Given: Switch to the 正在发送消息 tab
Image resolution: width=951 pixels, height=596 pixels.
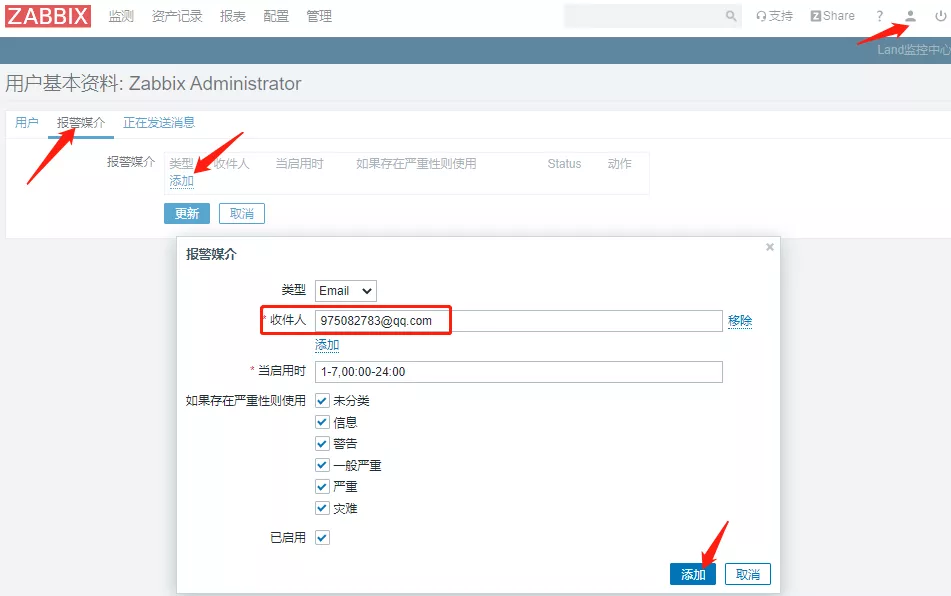Looking at the screenshot, I should [x=159, y=123].
